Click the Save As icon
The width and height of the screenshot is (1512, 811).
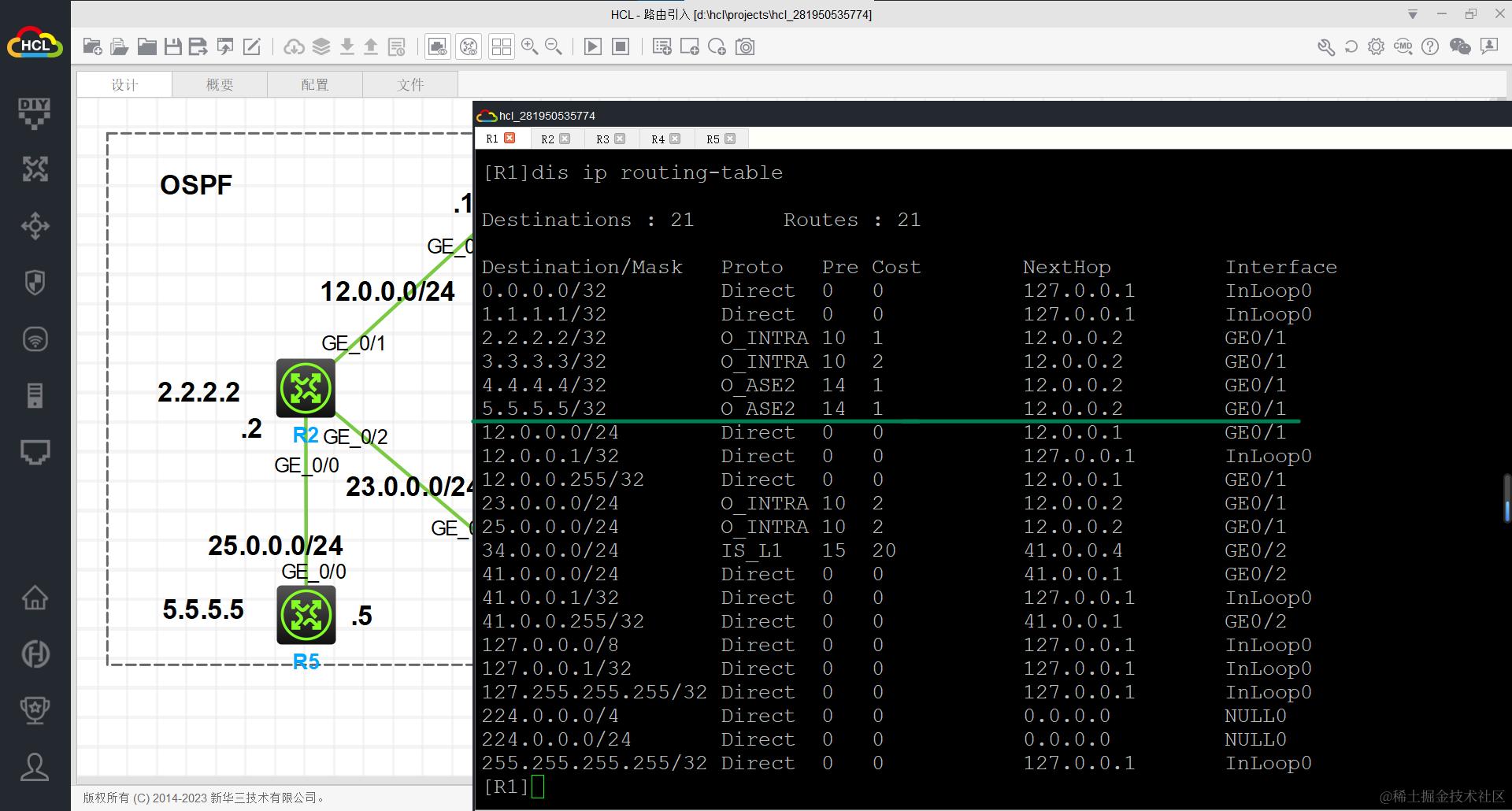(x=198, y=46)
